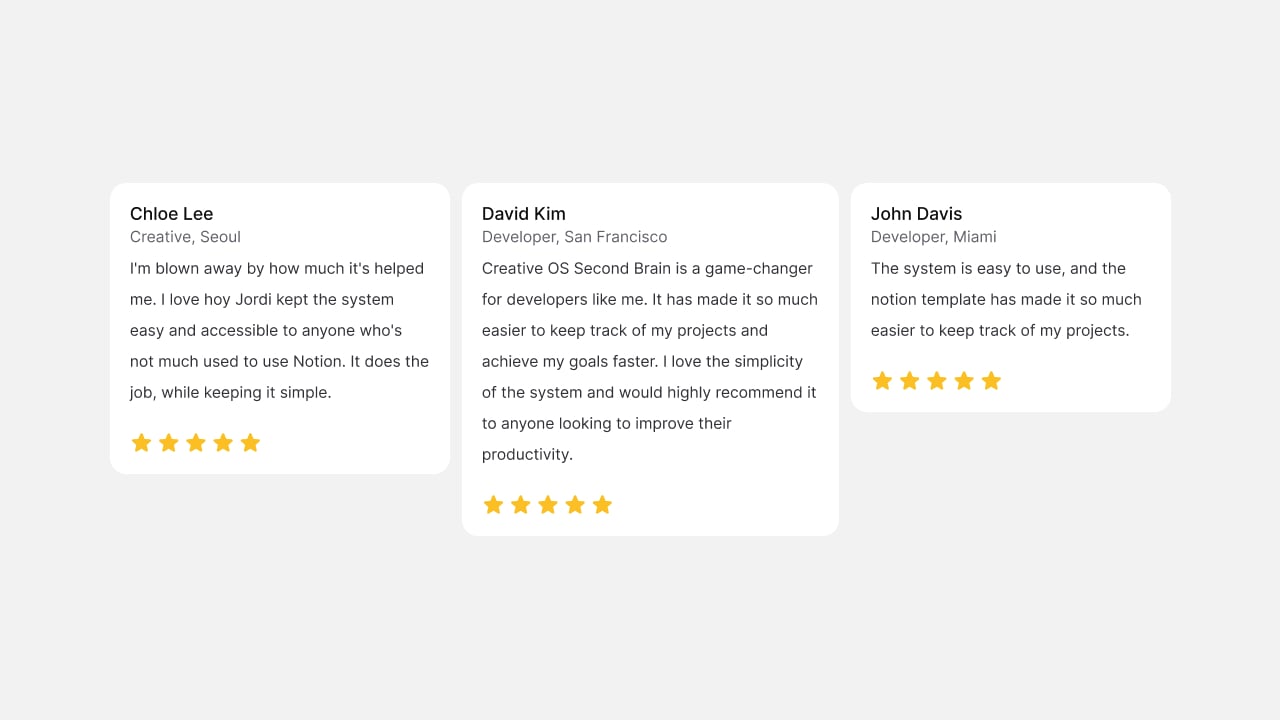
Task: Click David Kim's testimonial paragraph
Action: (x=650, y=361)
